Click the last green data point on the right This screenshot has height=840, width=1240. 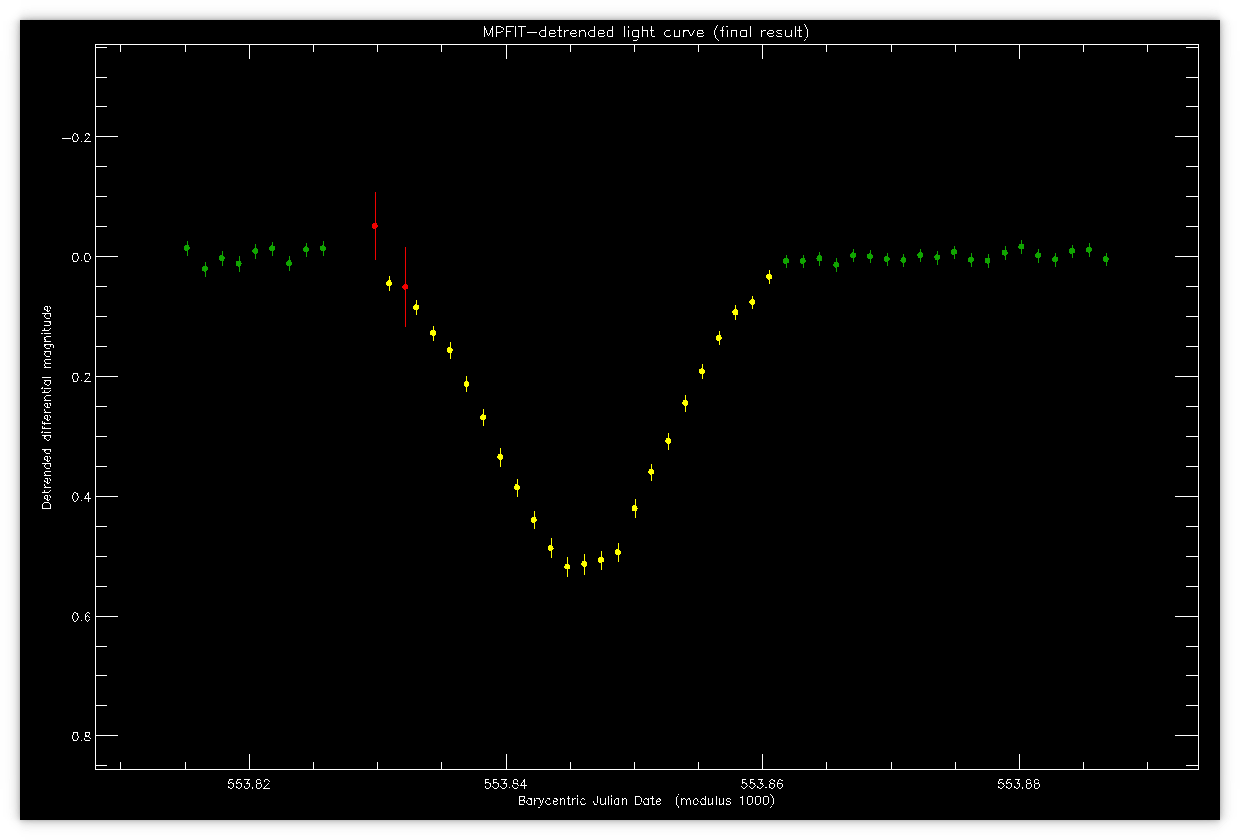1106,259
